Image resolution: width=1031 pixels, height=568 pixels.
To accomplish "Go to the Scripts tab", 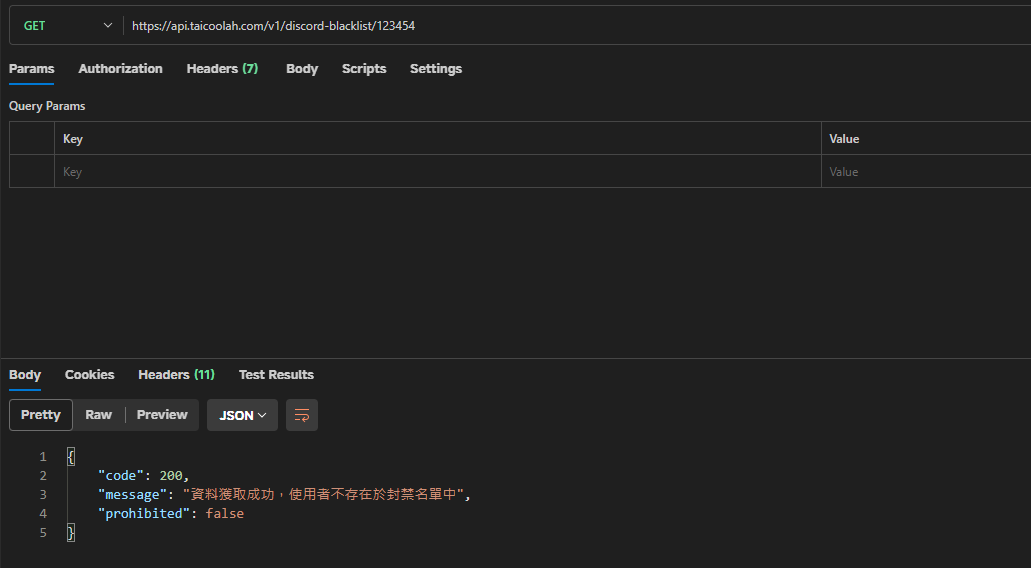I will (x=364, y=69).
